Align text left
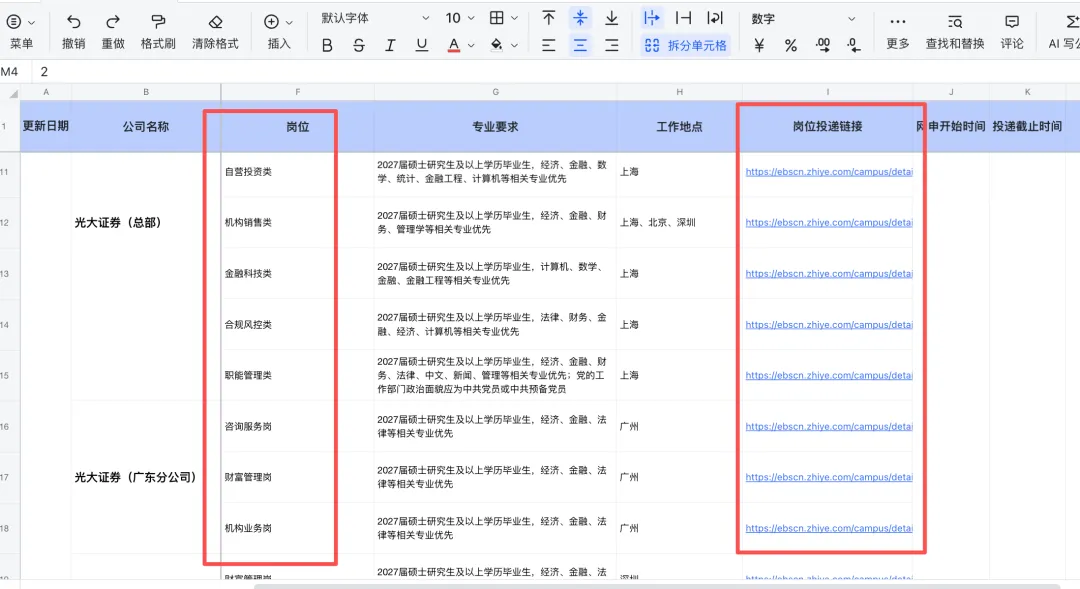The height and width of the screenshot is (589, 1080). (x=548, y=45)
